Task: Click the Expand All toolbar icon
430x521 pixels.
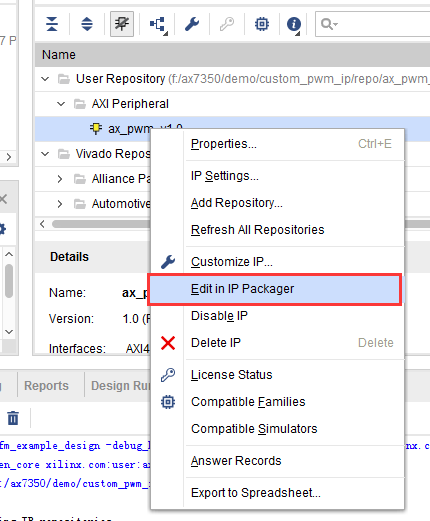Action: (x=87, y=24)
